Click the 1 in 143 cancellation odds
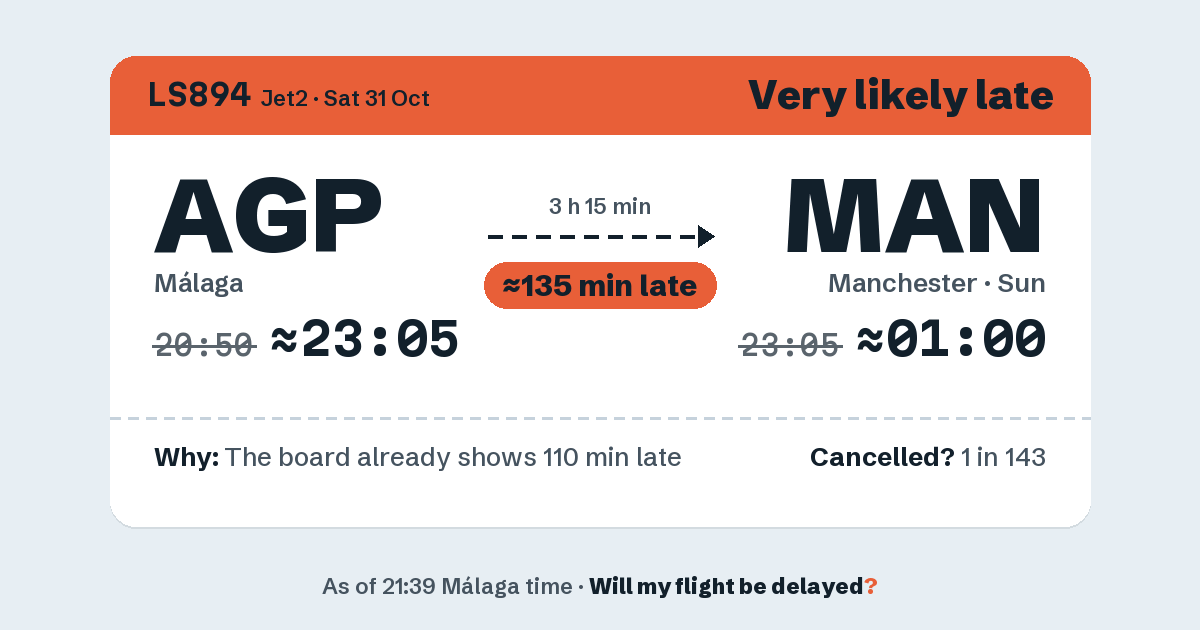Screen dimensions: 1200x630 point(1003,458)
